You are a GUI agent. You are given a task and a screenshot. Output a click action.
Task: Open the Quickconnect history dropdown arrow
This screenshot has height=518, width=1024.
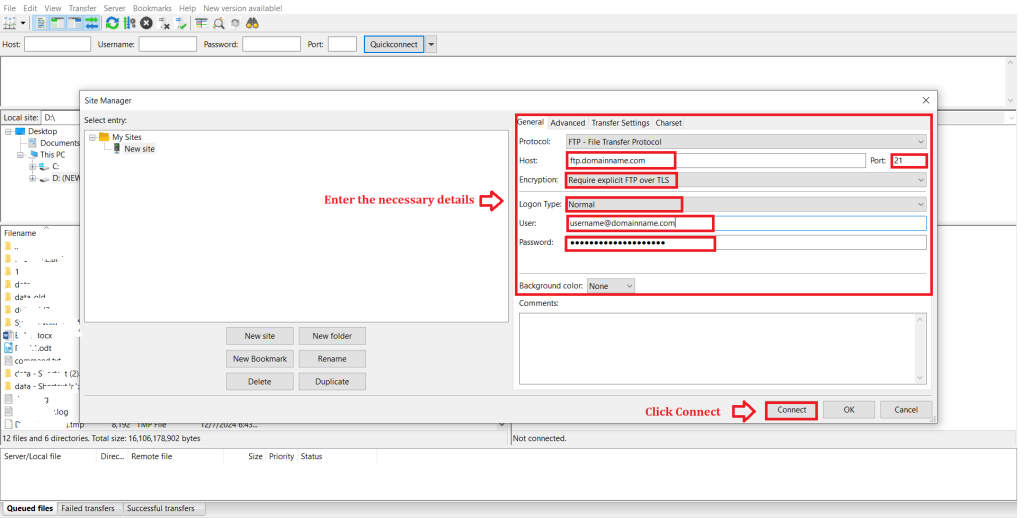tap(431, 44)
